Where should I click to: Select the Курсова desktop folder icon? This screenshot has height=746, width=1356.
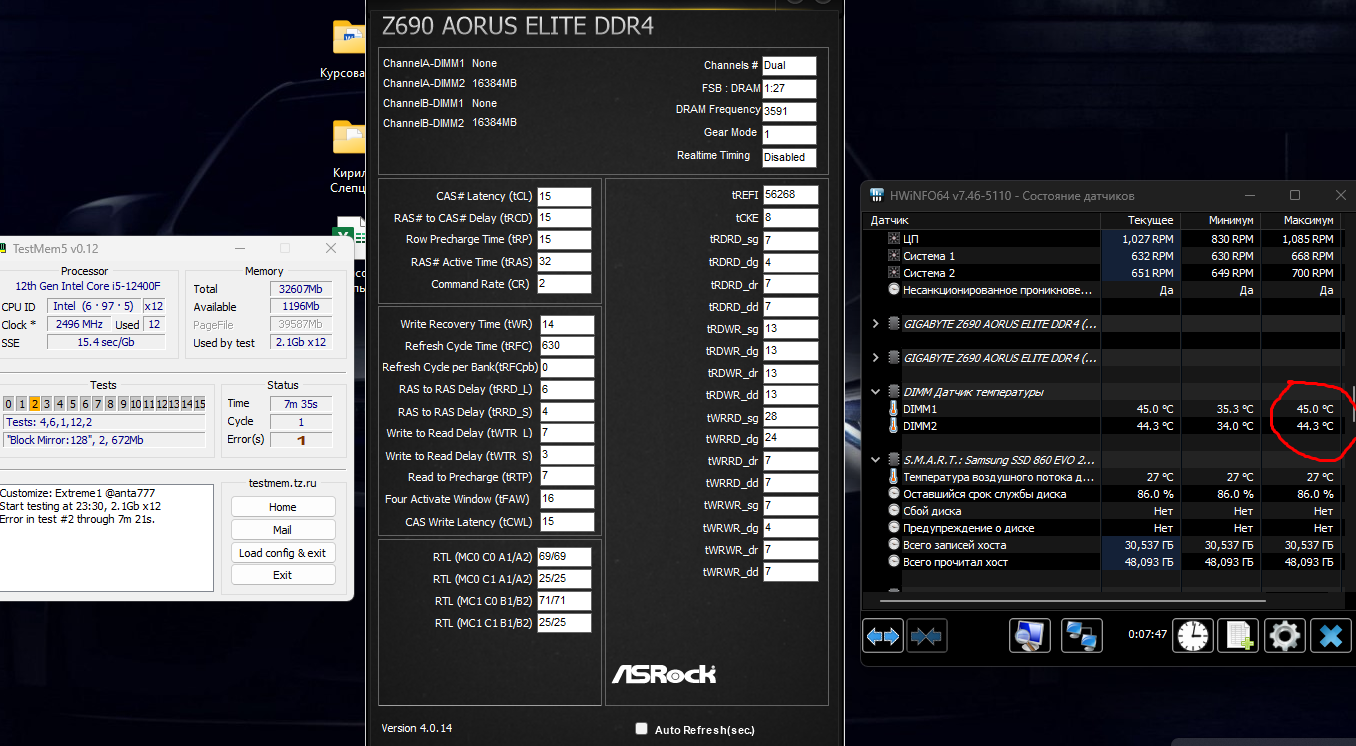[x=348, y=38]
